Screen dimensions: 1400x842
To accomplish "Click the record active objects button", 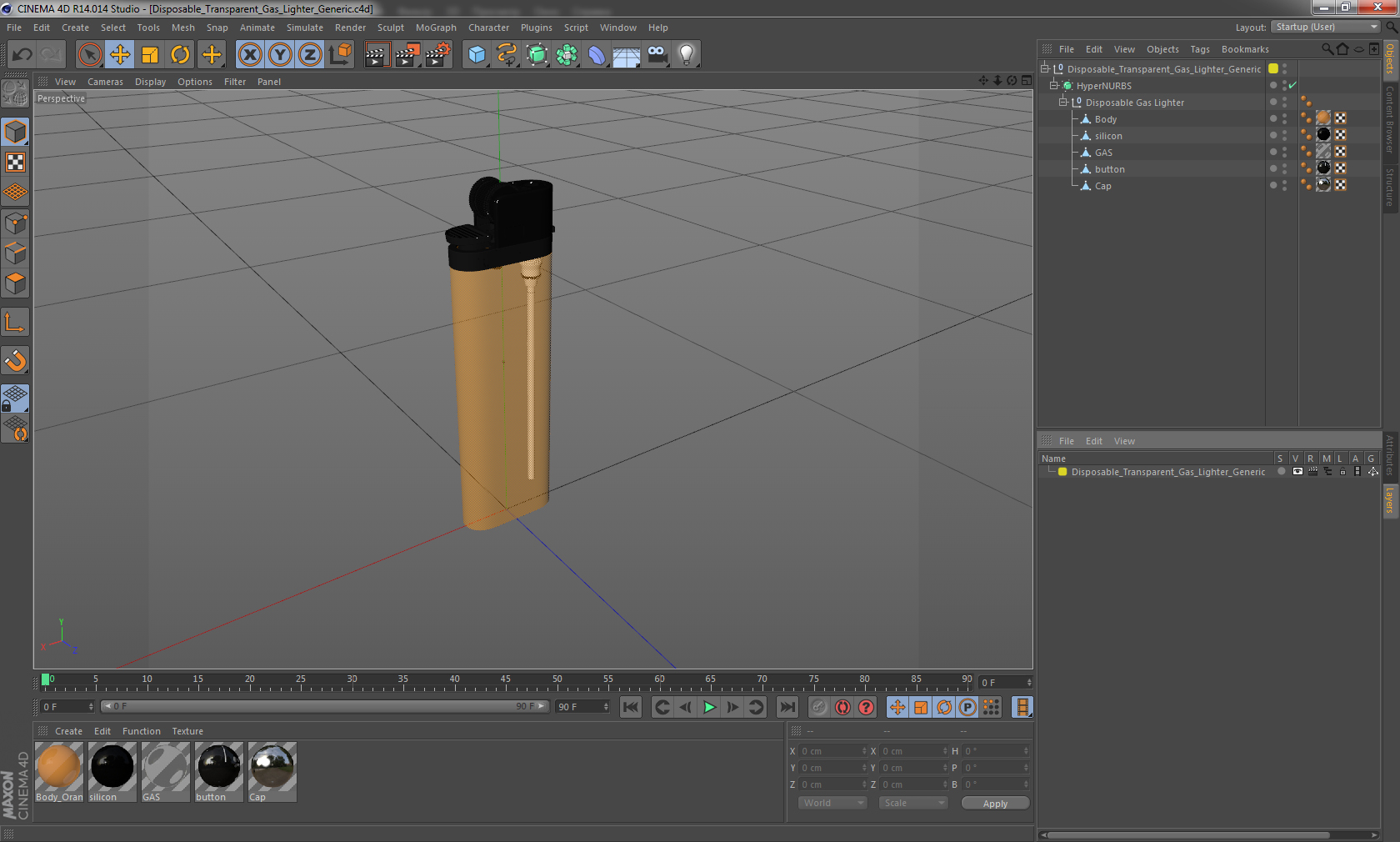I will click(819, 707).
